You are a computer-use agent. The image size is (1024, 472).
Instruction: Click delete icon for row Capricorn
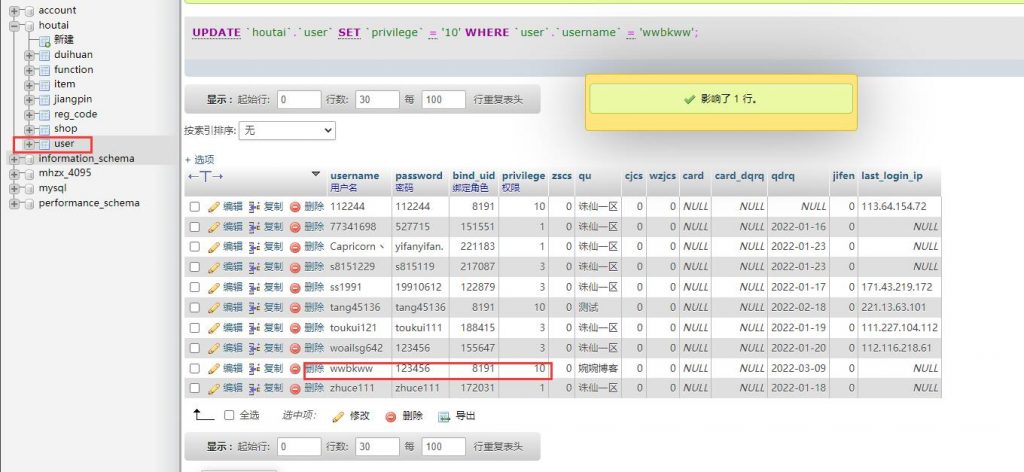click(295, 247)
